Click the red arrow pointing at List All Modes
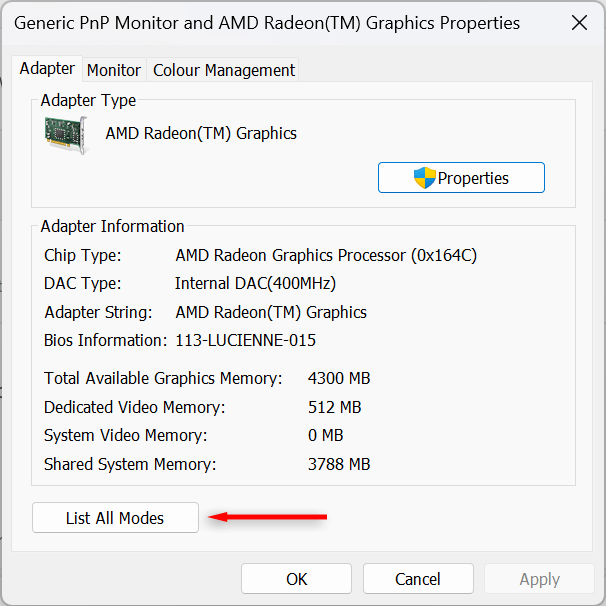 point(268,517)
